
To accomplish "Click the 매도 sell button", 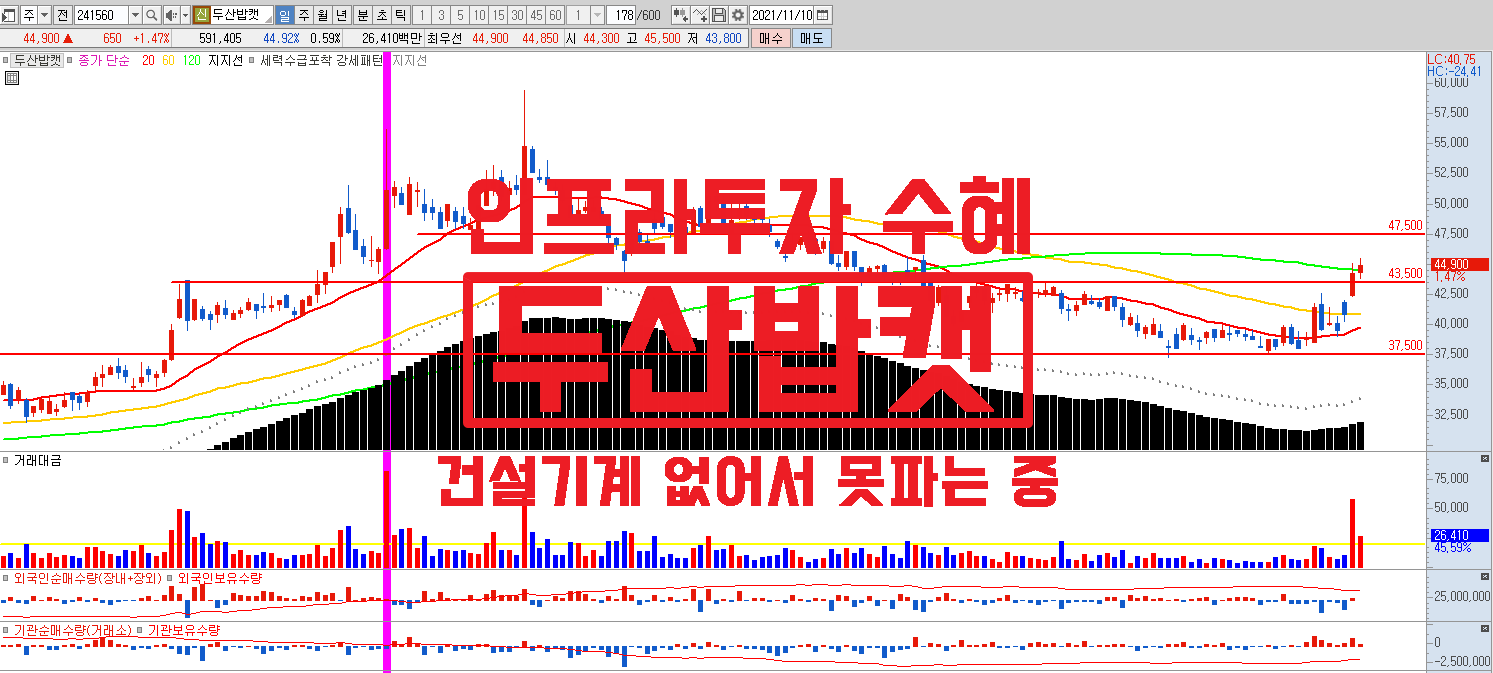I will pyautogui.click(x=811, y=38).
